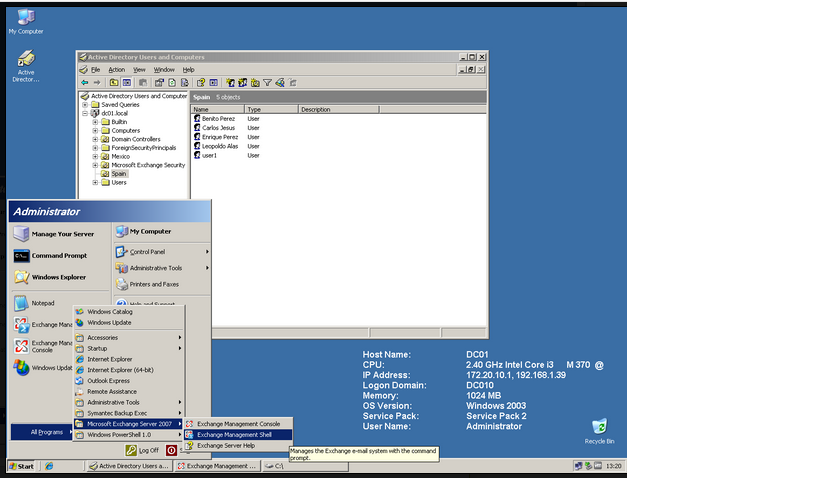Collapse the dc01.local domain node

click(x=85, y=113)
